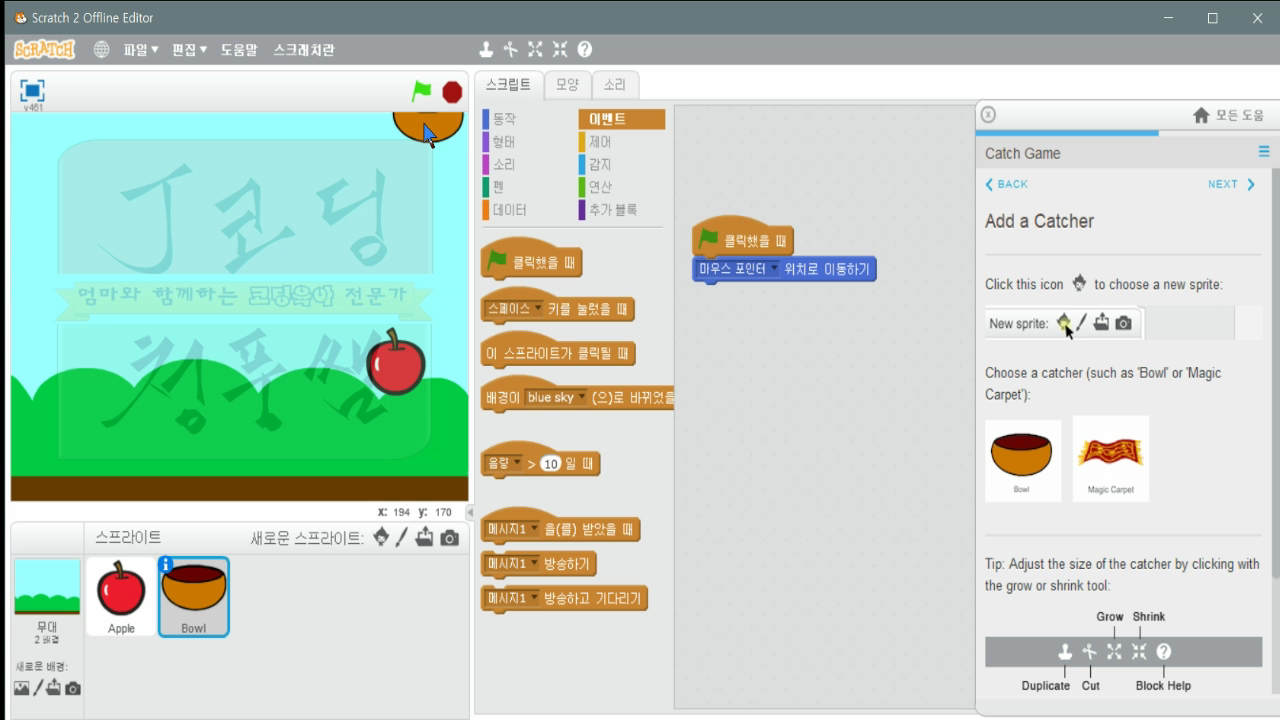Select the Apple sprite thumbnail
Screen dimensions: 1280x720
click(x=121, y=596)
